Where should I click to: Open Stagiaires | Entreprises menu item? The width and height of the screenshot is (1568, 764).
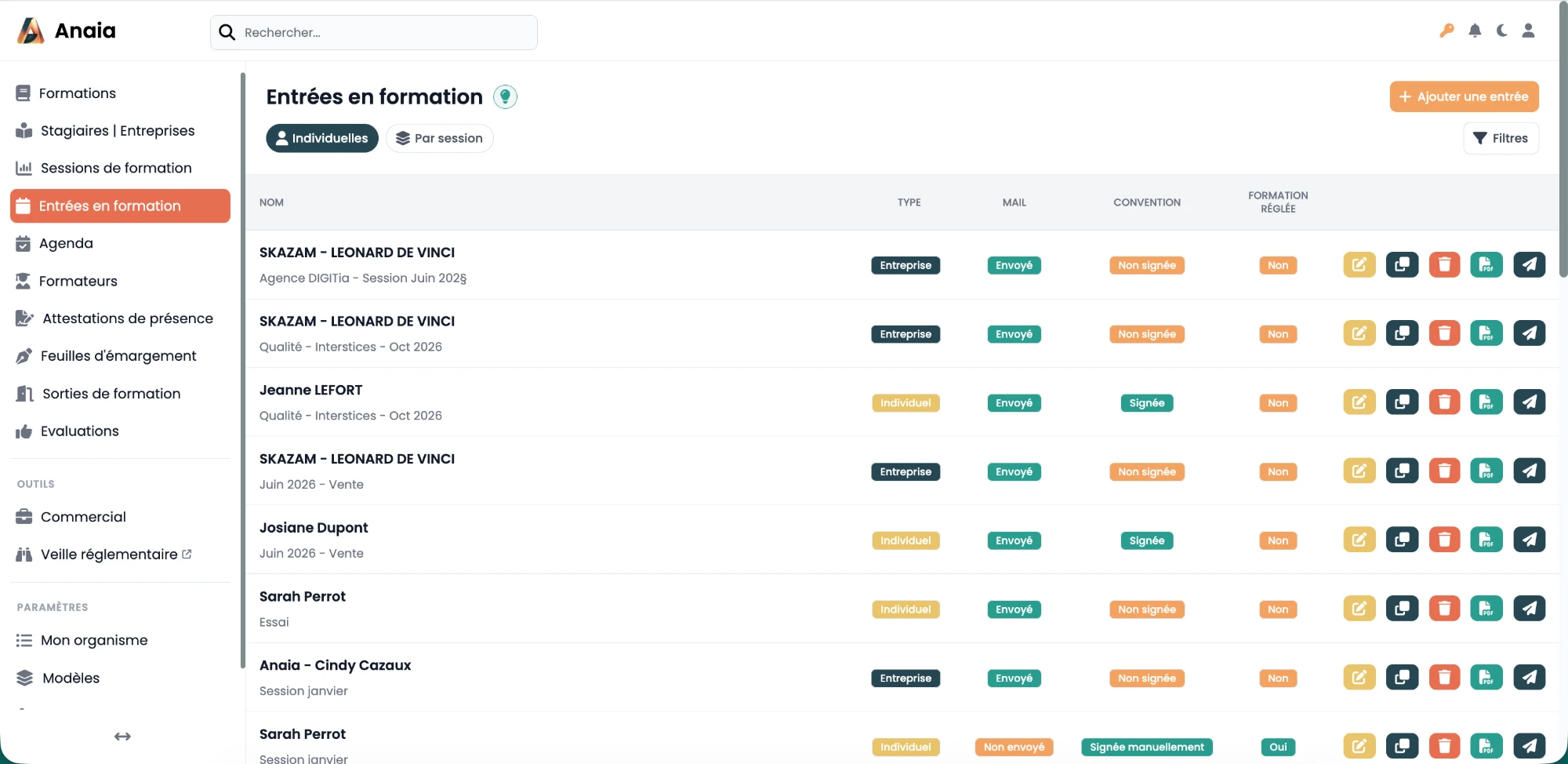pos(120,131)
